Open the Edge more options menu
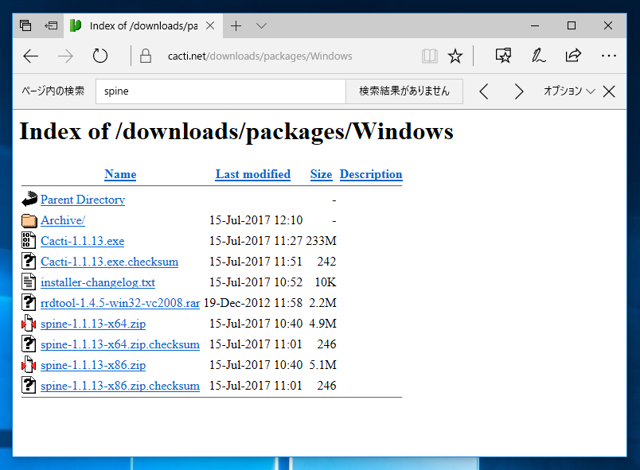The image size is (640, 470). click(x=608, y=56)
